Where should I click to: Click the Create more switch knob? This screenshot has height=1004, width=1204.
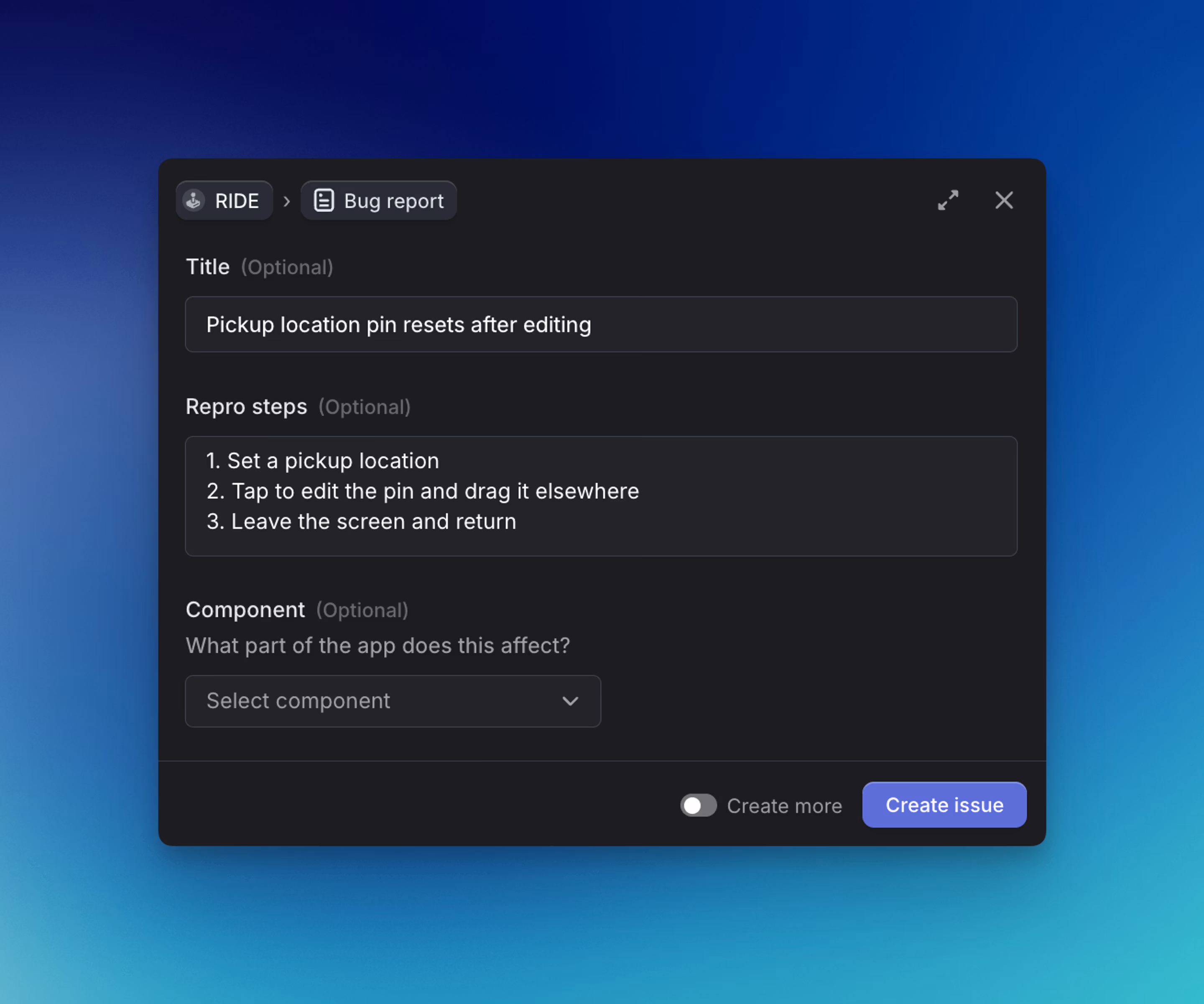tap(691, 805)
